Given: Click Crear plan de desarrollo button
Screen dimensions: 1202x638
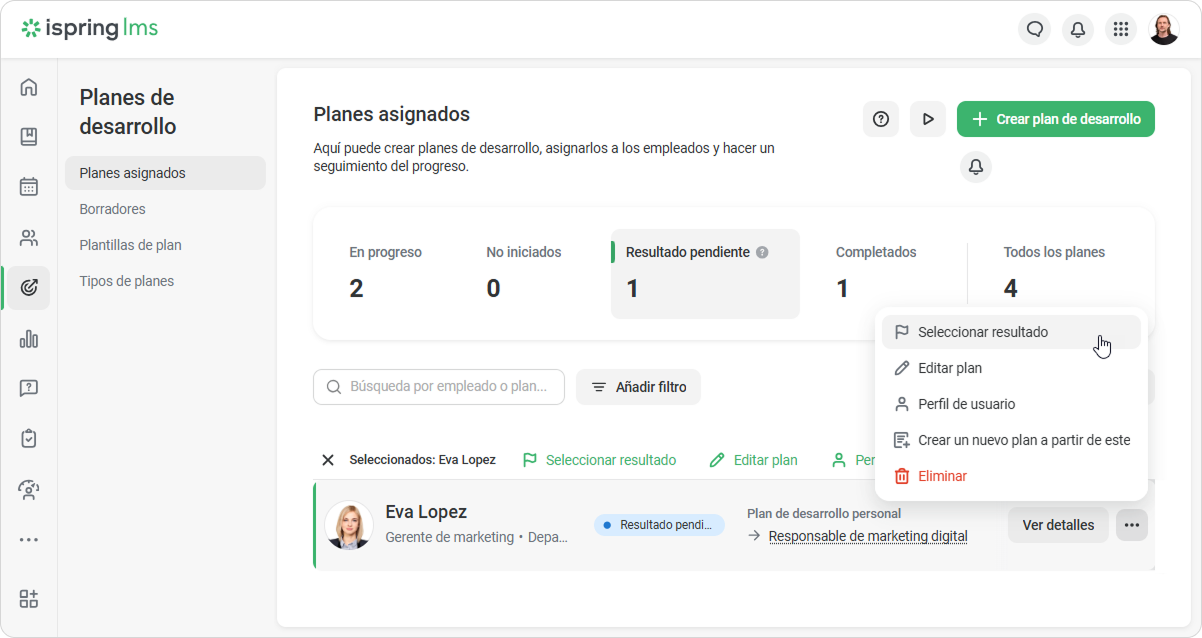Looking at the screenshot, I should (1056, 119).
